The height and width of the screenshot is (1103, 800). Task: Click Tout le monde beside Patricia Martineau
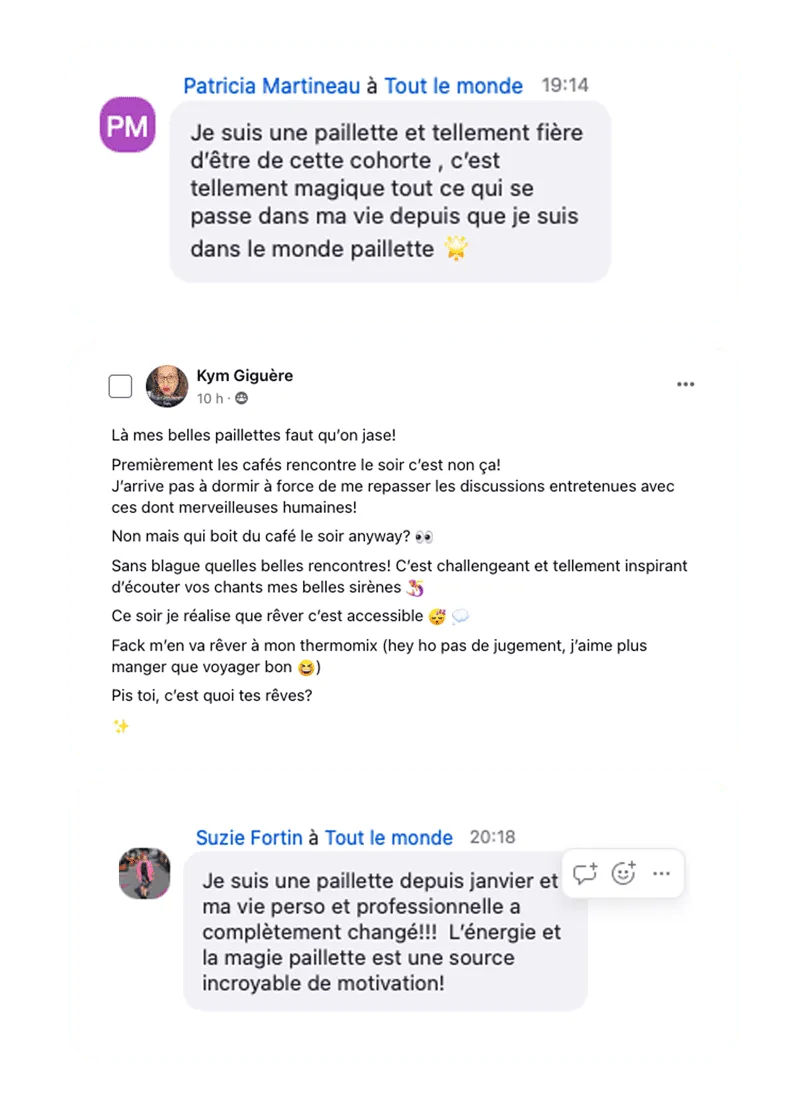(x=453, y=86)
